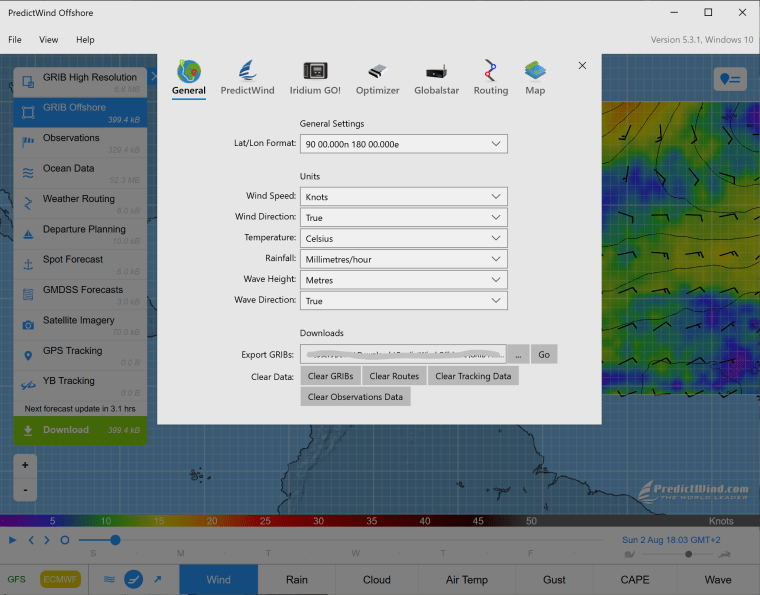Screen dimensions: 760x595
Task: Open the Wind Speed units dropdown
Action: pos(402,197)
